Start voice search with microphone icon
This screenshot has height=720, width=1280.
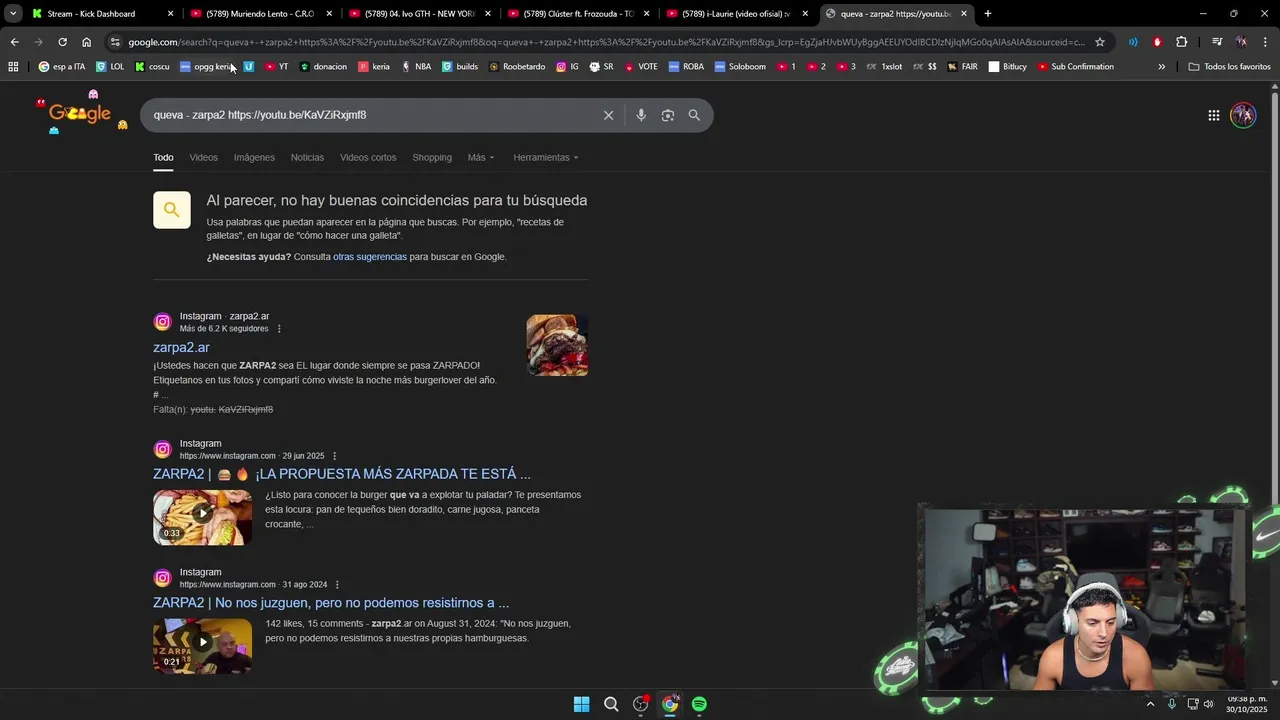click(x=641, y=115)
